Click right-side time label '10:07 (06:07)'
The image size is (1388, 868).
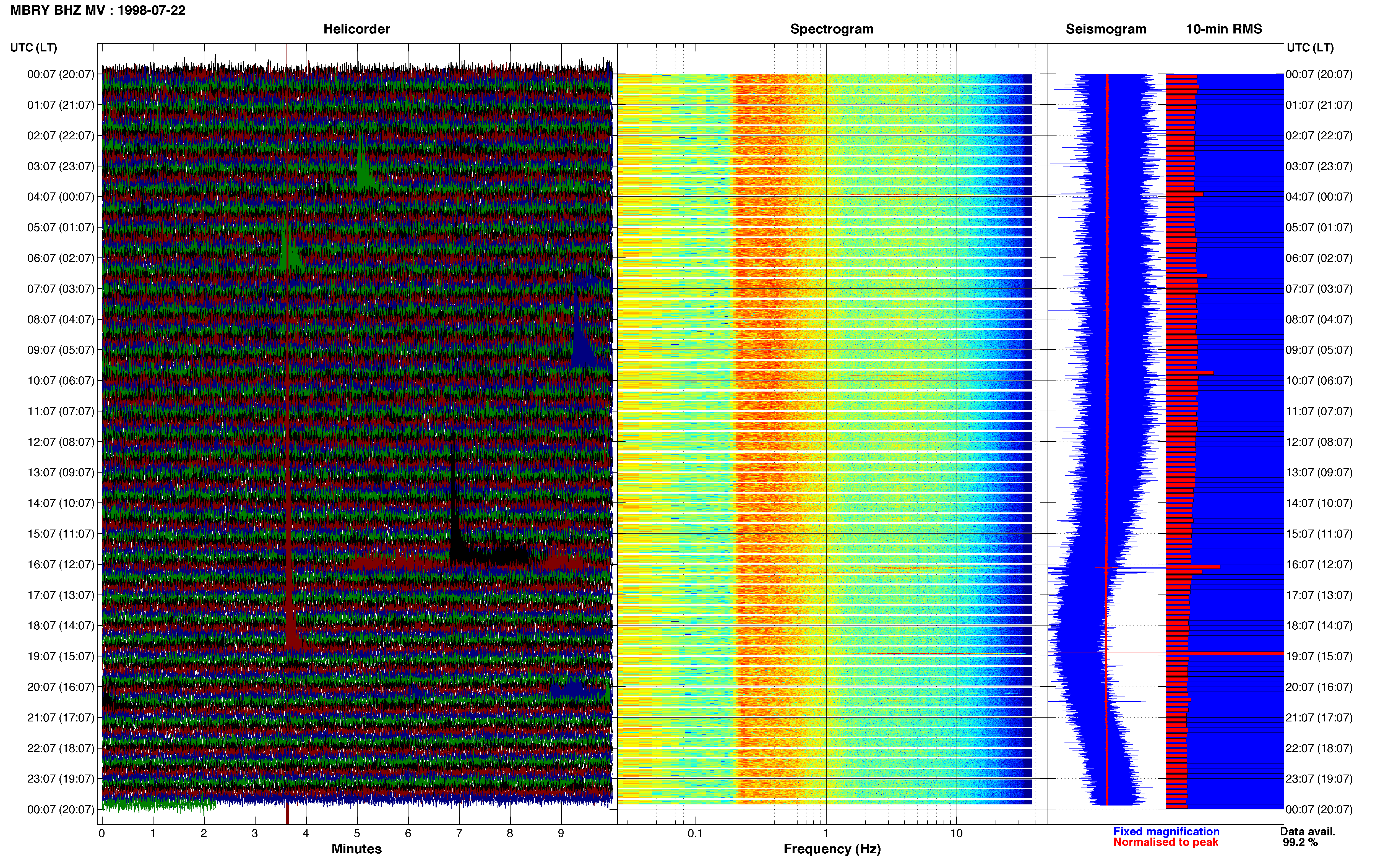(x=1319, y=380)
